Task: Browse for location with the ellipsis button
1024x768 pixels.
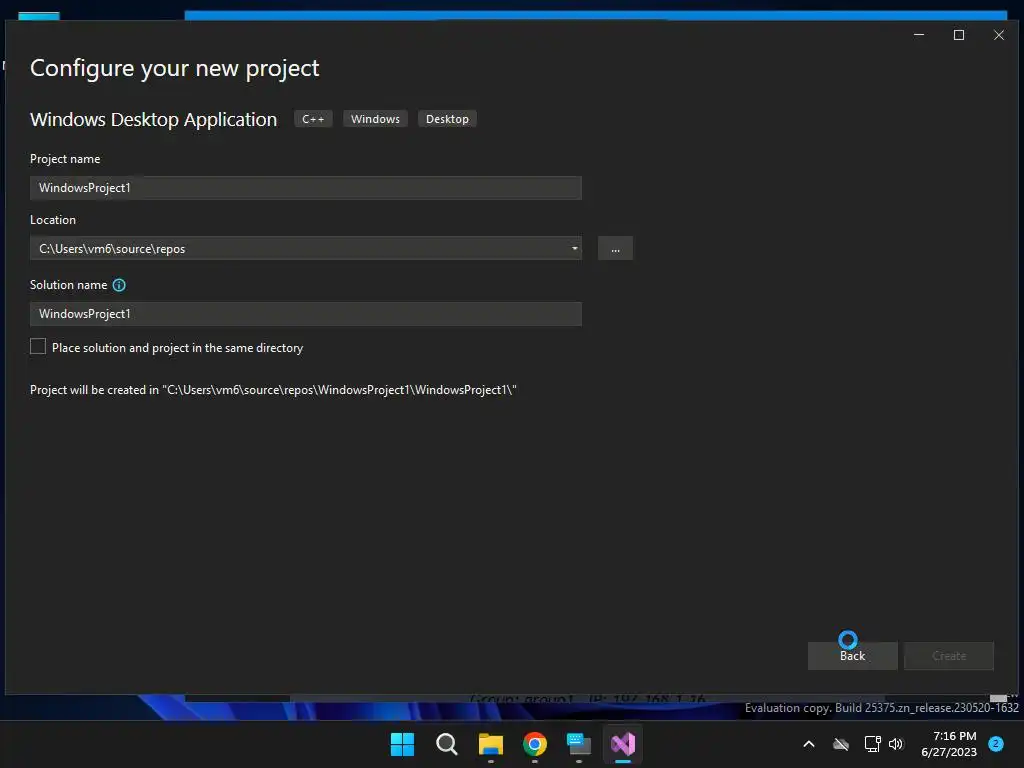Action: [615, 249]
